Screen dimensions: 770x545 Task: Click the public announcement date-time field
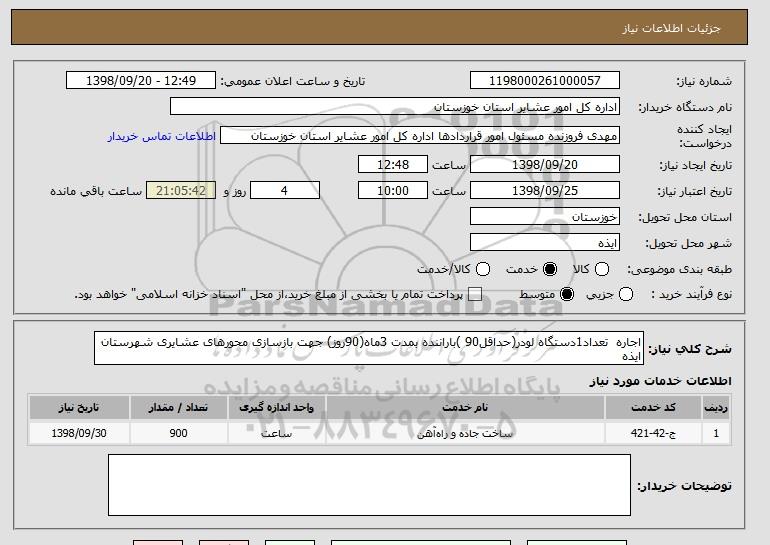click(141, 81)
